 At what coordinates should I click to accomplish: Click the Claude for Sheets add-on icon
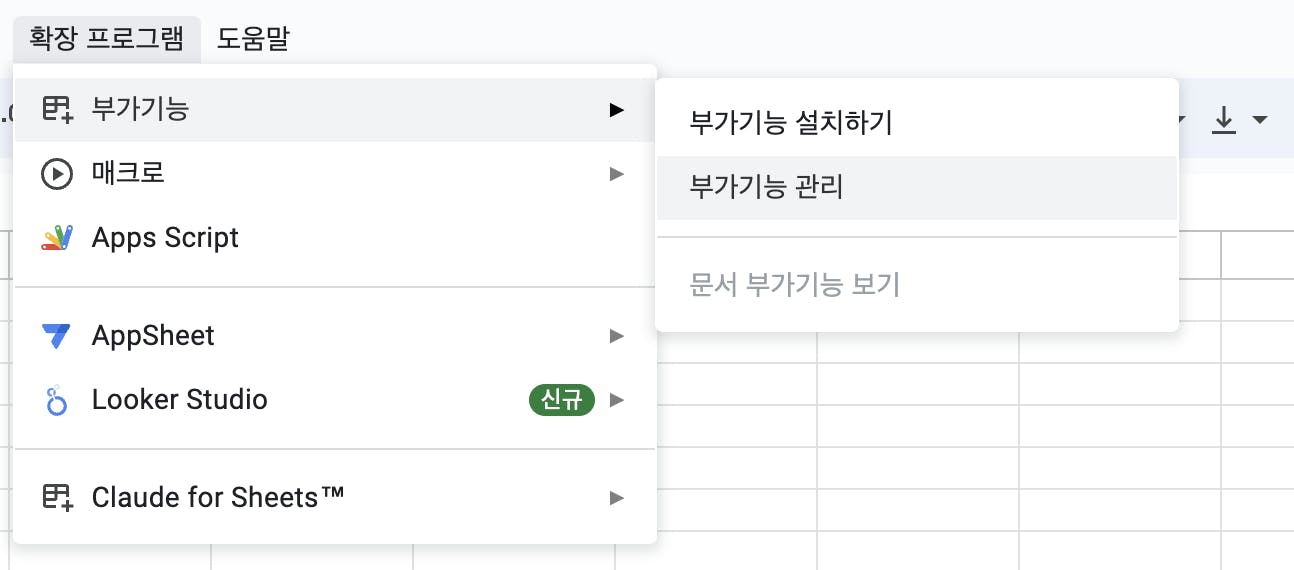click(57, 497)
